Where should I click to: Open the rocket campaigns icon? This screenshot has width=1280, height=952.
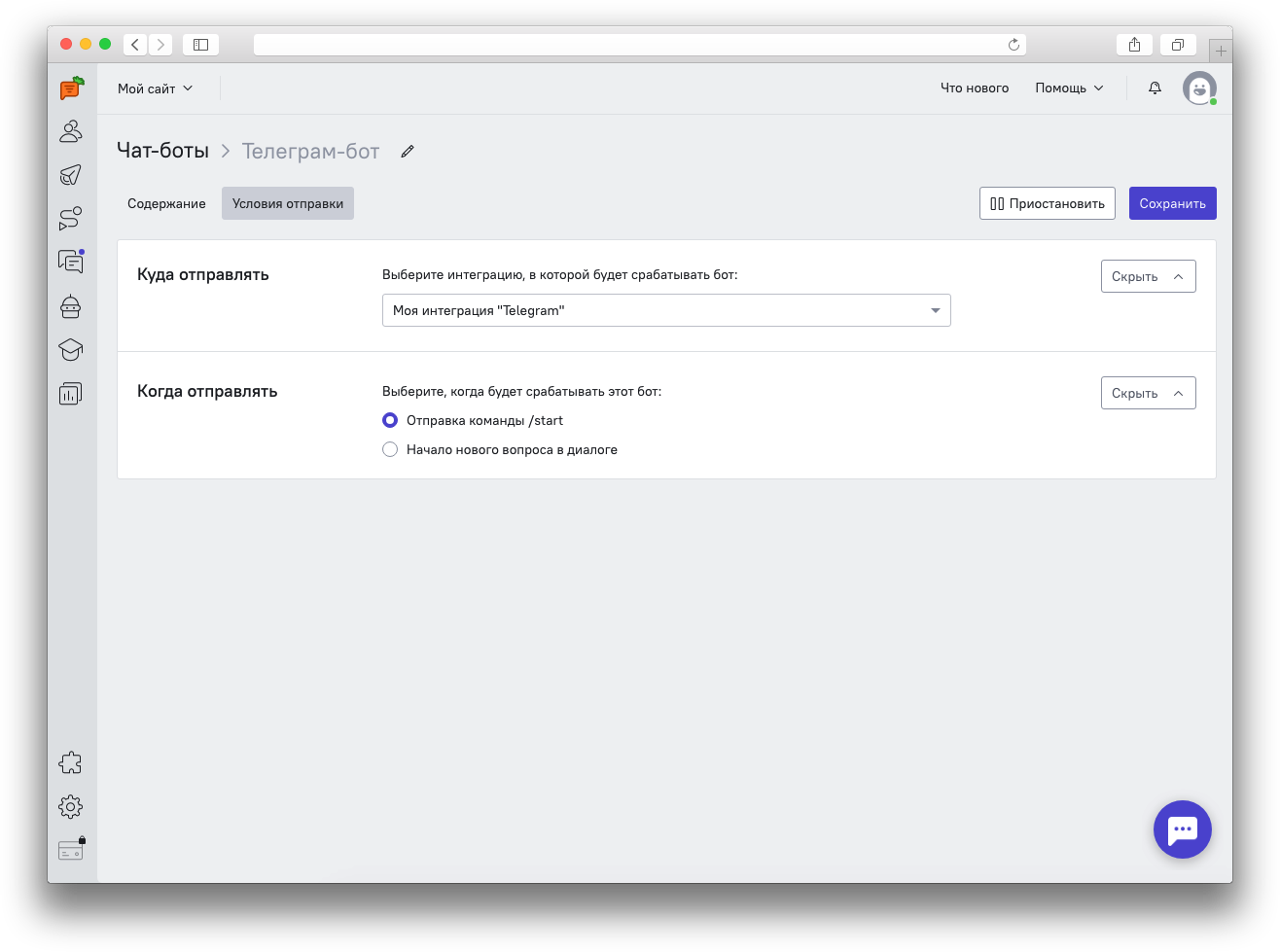[71, 175]
